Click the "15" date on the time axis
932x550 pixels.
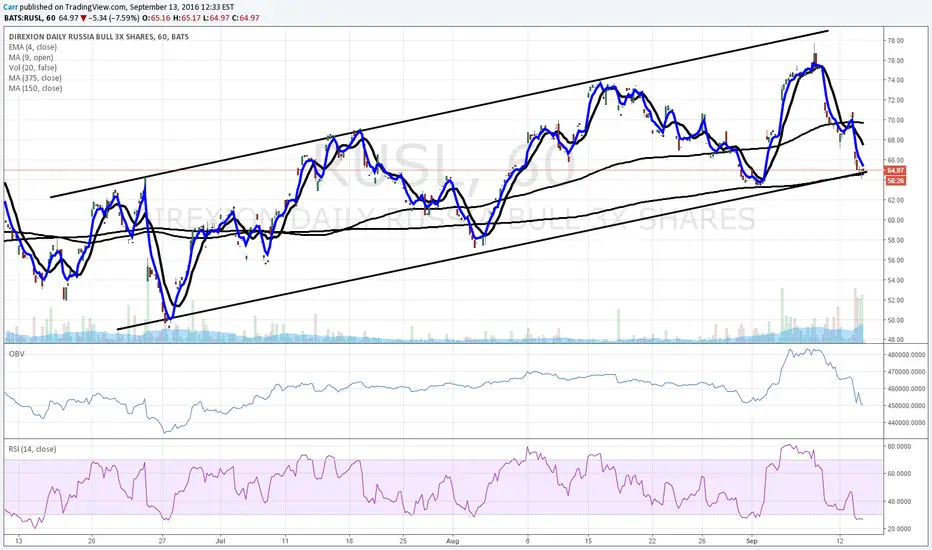[588, 541]
